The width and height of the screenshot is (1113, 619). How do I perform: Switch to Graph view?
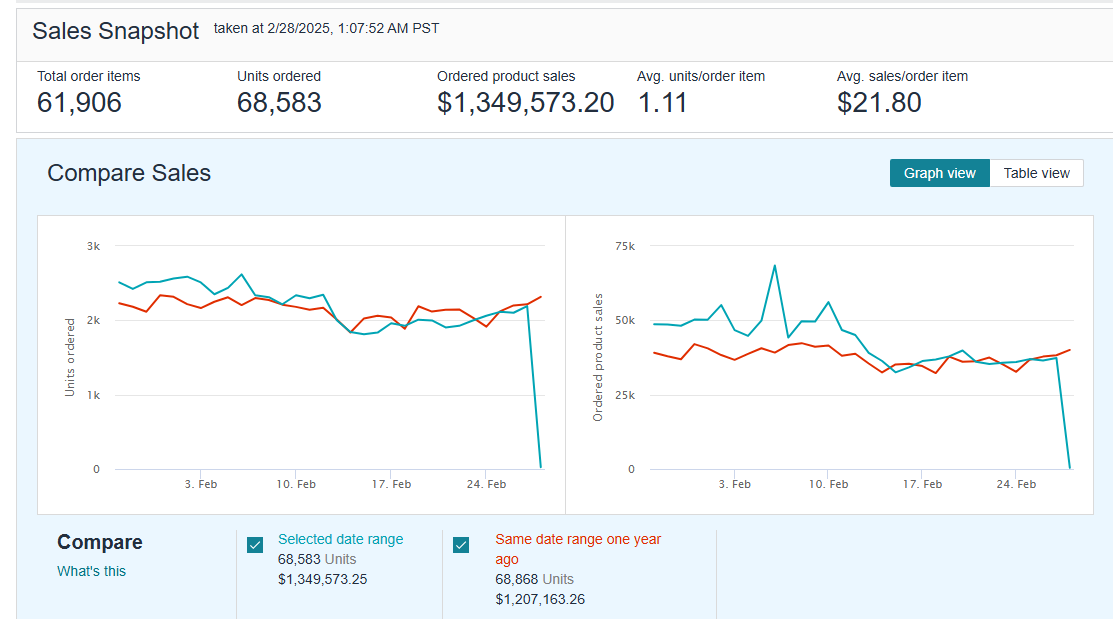click(939, 173)
